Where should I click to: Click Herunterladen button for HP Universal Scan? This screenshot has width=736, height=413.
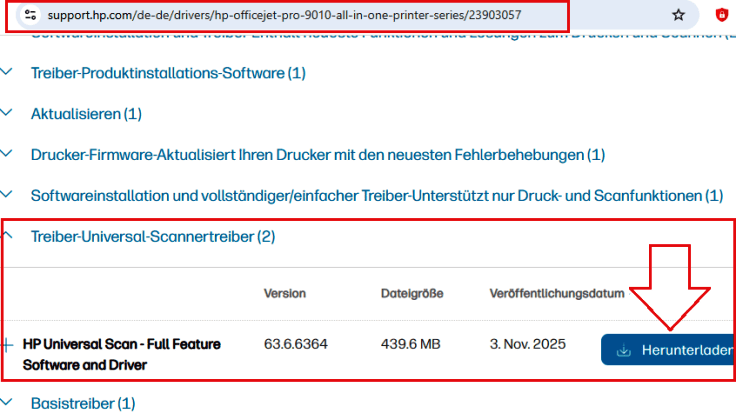tap(667, 350)
